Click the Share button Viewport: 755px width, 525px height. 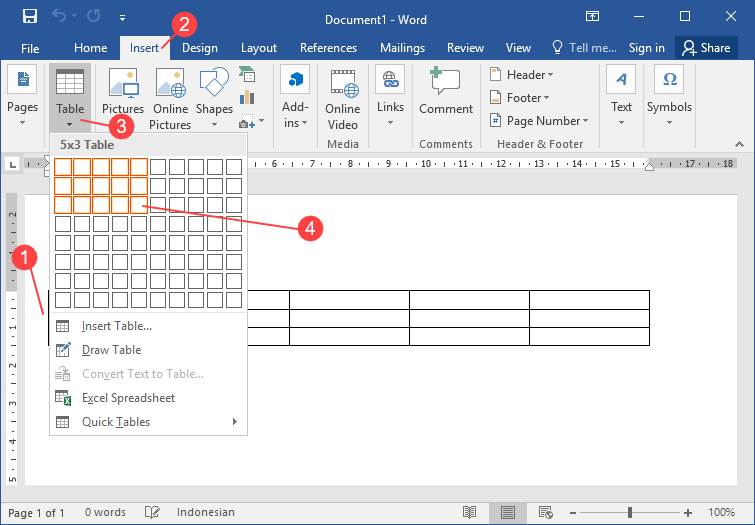coord(706,48)
